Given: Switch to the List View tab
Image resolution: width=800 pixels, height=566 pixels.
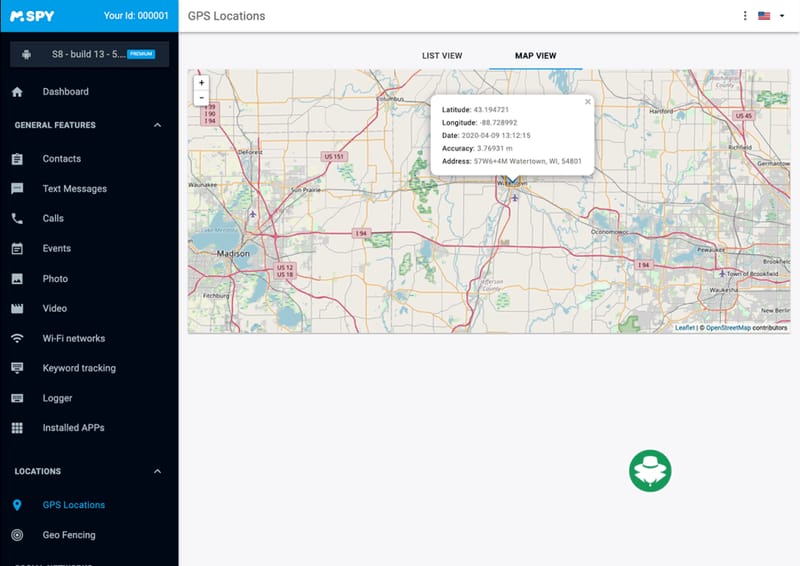Looking at the screenshot, I should tap(442, 56).
